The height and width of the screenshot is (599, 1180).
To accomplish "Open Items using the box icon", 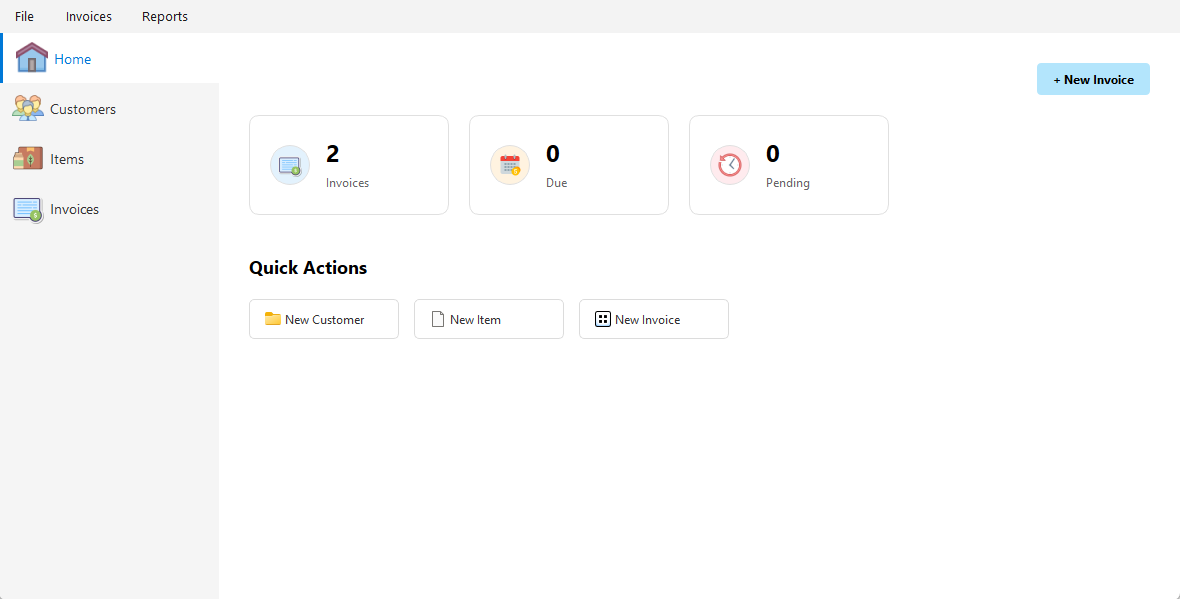I will point(27,158).
